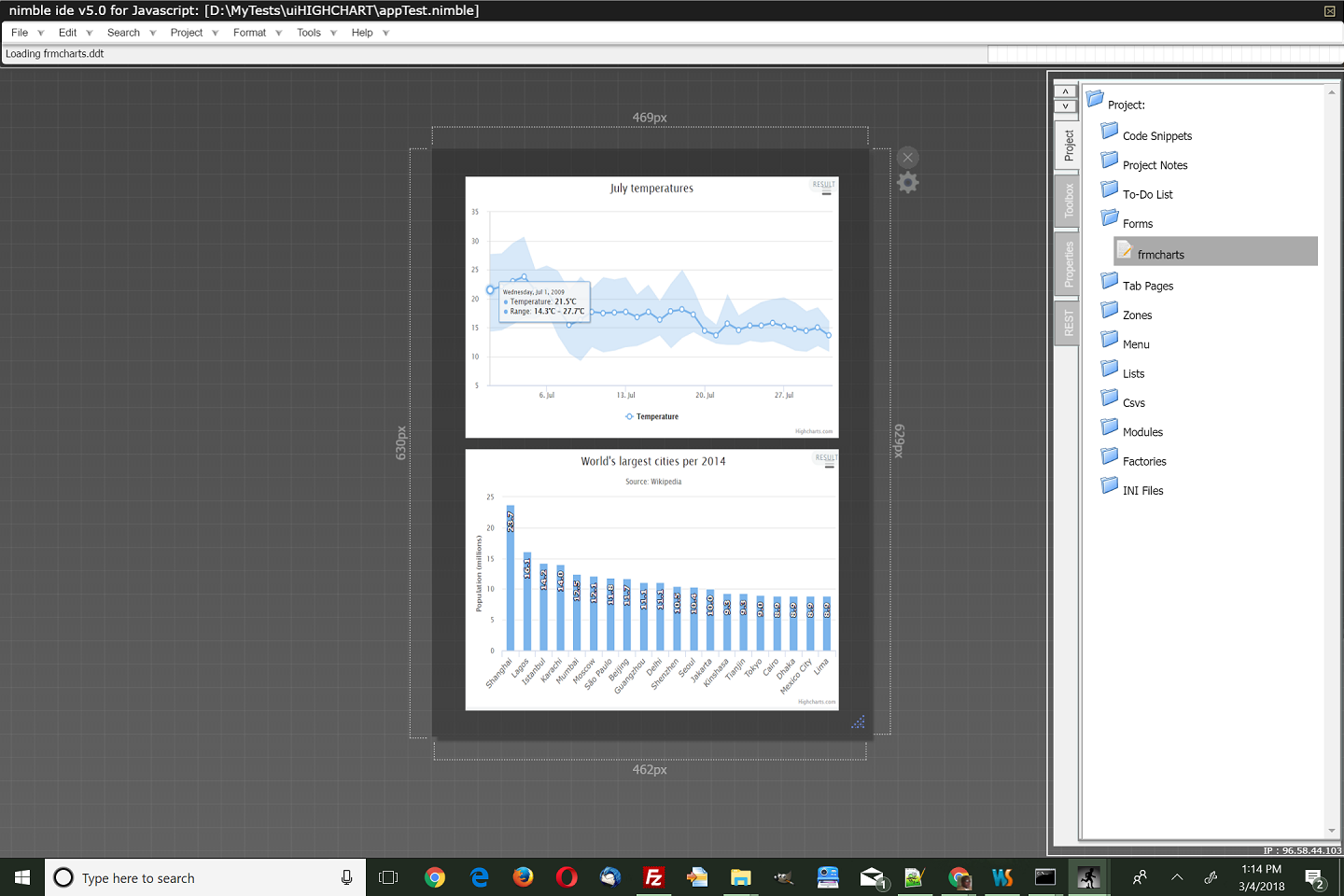Open the Highcharts.com credit in the cities chart

click(x=817, y=702)
